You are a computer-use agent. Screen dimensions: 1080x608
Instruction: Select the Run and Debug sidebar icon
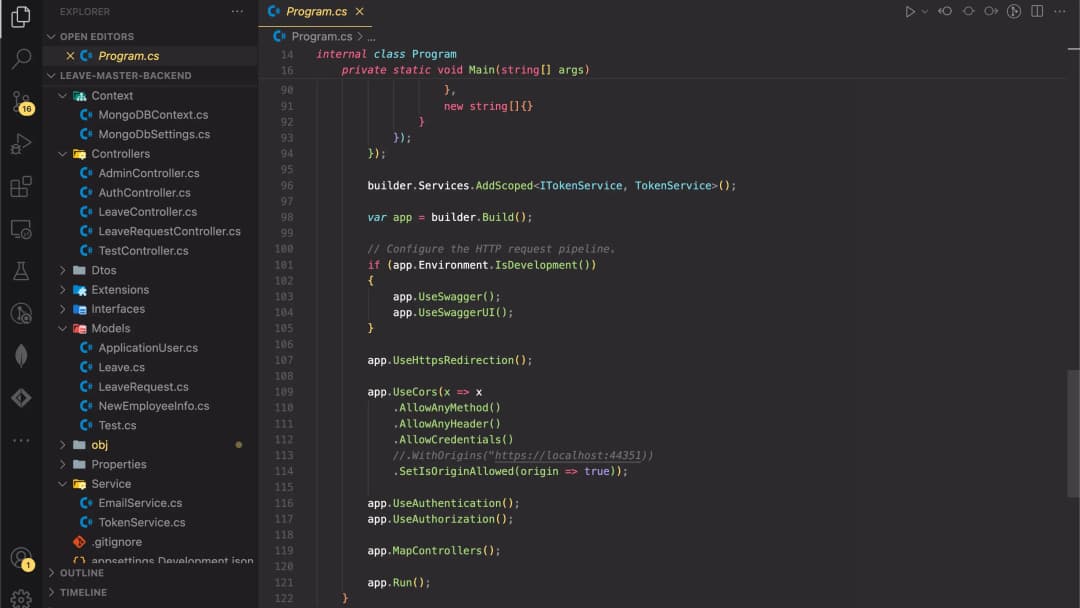(21, 143)
